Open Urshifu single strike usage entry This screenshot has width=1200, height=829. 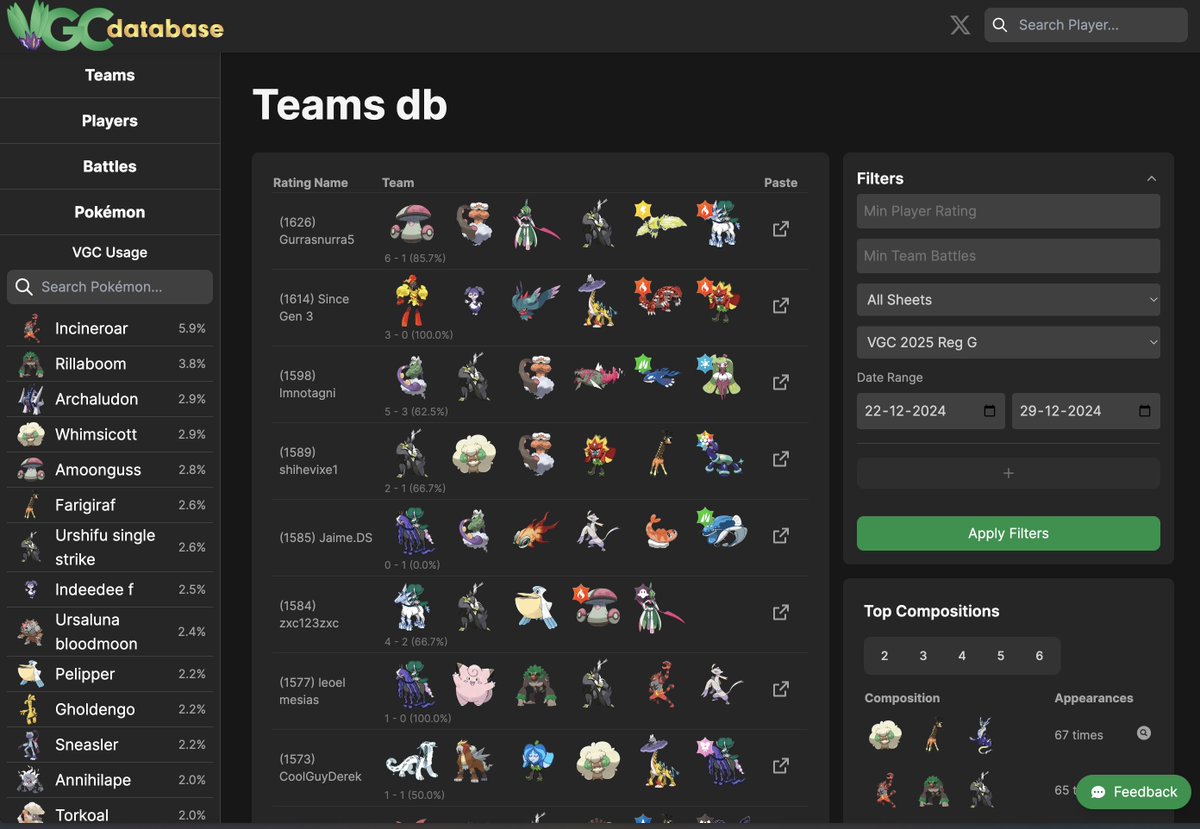point(110,547)
